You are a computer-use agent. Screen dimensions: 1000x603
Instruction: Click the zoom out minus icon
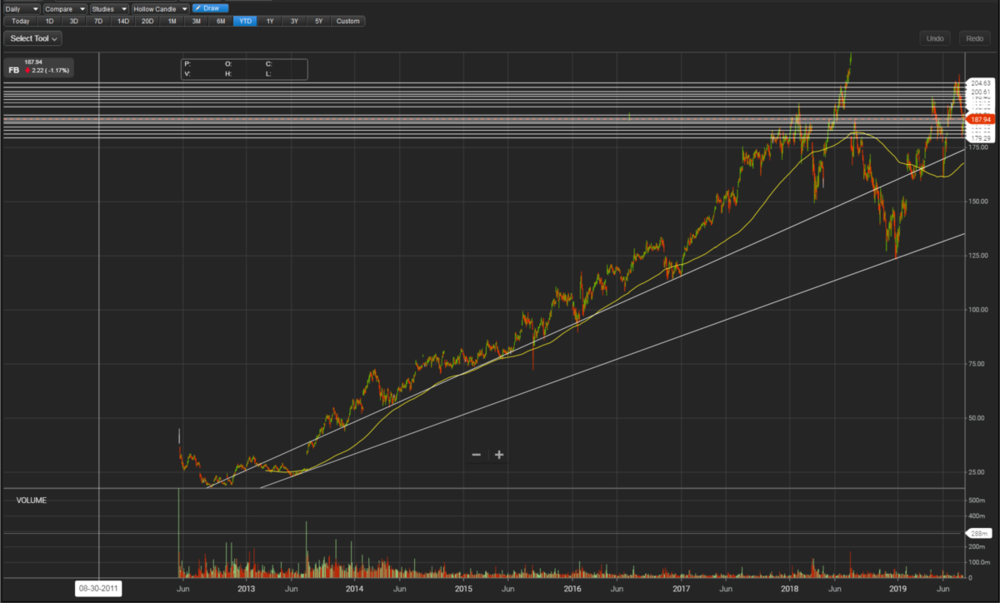(476, 455)
